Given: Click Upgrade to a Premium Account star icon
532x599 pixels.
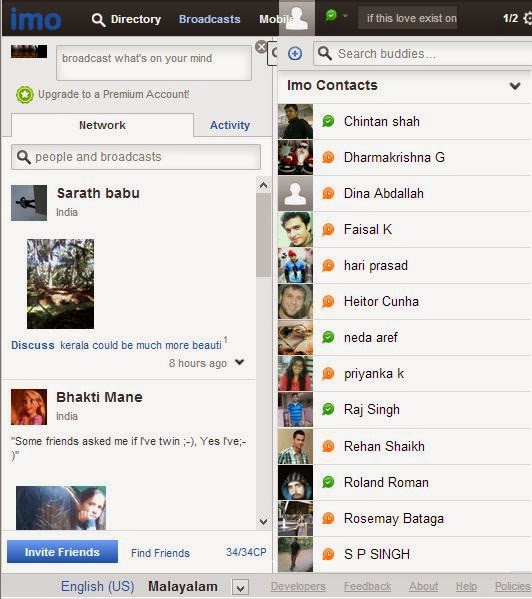Looking at the screenshot, I should point(25,95).
